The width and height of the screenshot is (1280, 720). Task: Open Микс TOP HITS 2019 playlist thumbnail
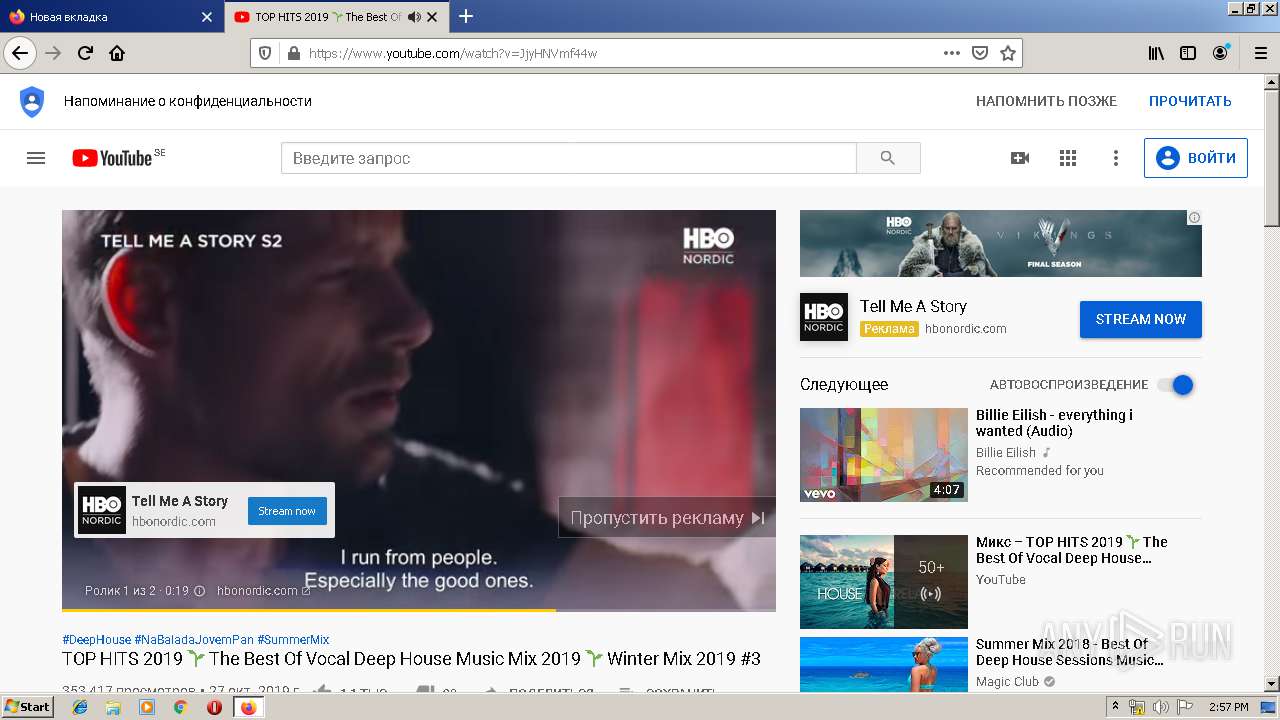click(x=884, y=582)
